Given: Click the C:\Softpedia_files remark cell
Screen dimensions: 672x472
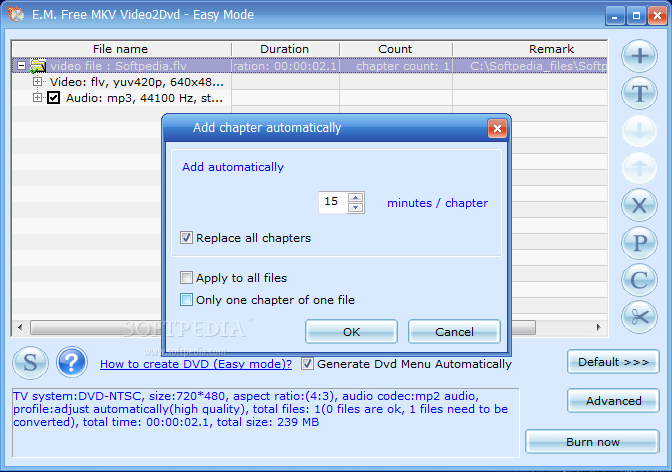Looking at the screenshot, I should tap(530, 66).
